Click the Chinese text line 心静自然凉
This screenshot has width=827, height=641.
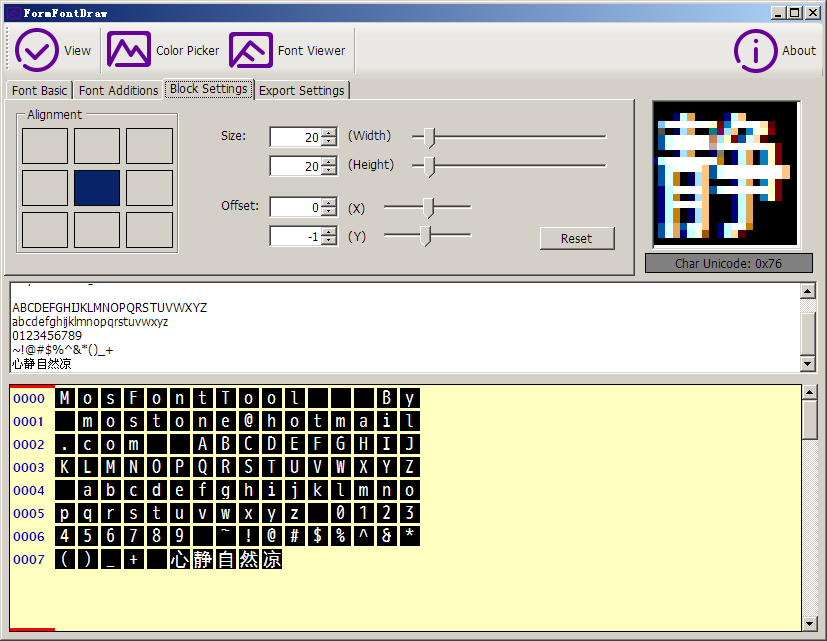(42, 363)
